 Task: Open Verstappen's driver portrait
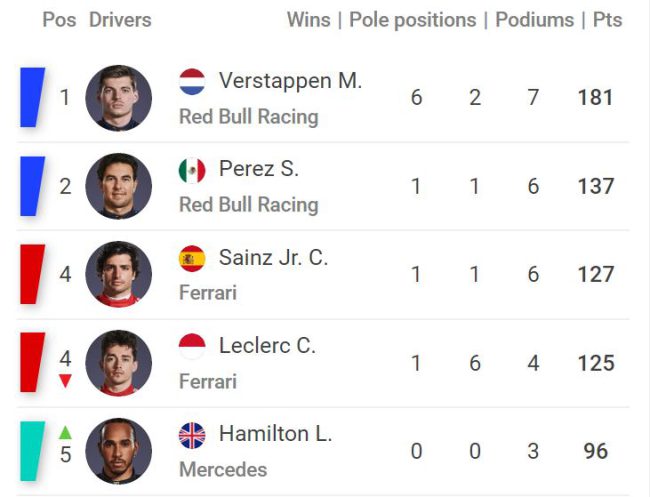click(119, 98)
